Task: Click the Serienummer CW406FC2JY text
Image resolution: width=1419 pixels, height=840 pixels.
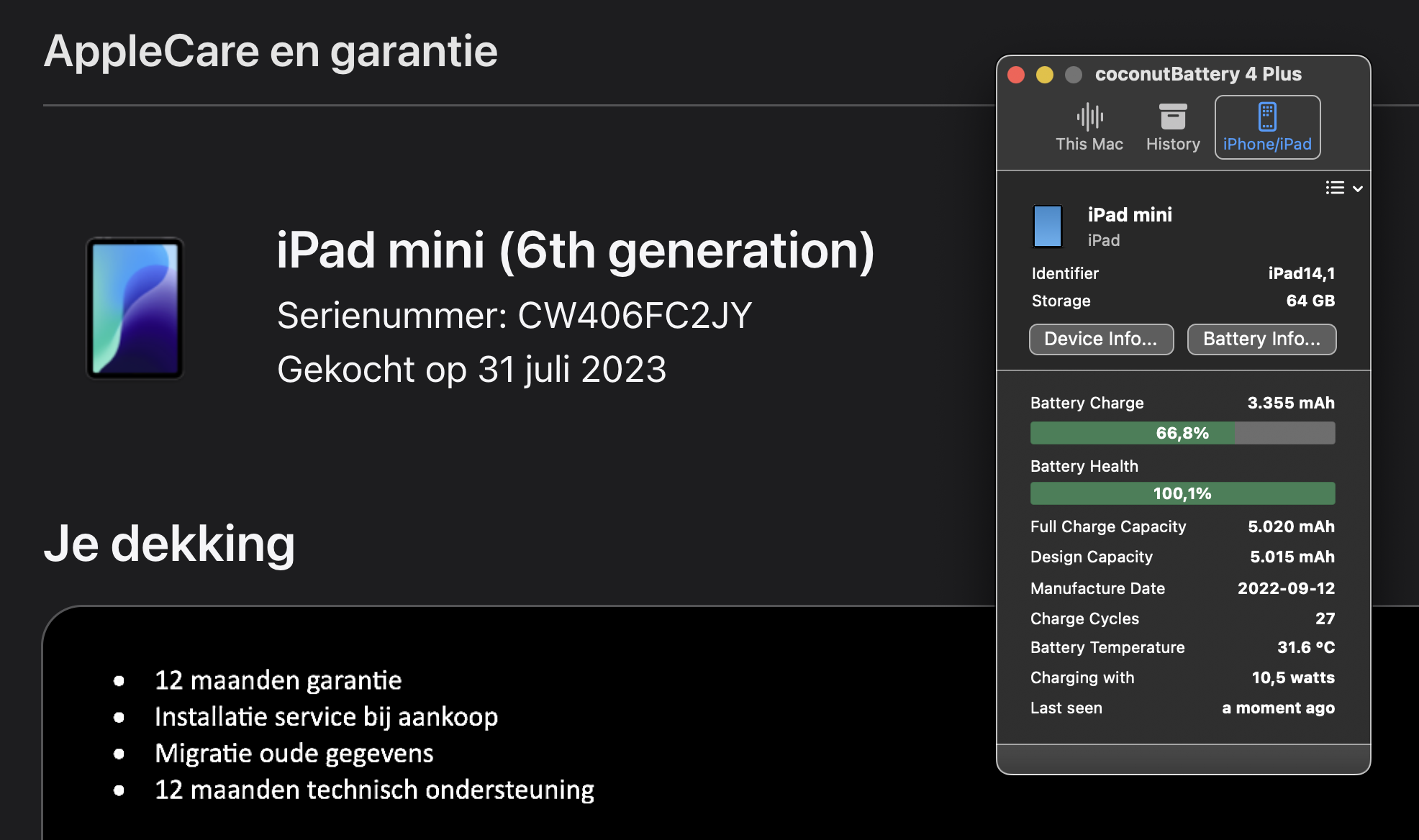Action: pos(514,316)
